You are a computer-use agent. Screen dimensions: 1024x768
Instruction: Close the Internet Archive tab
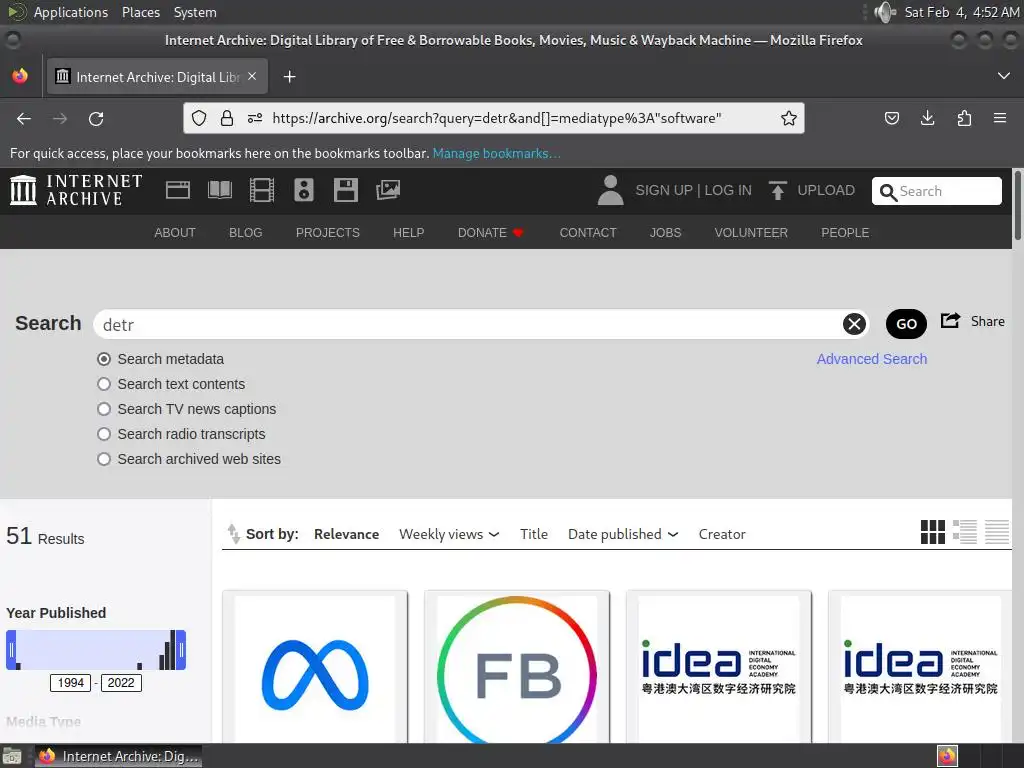(x=252, y=76)
